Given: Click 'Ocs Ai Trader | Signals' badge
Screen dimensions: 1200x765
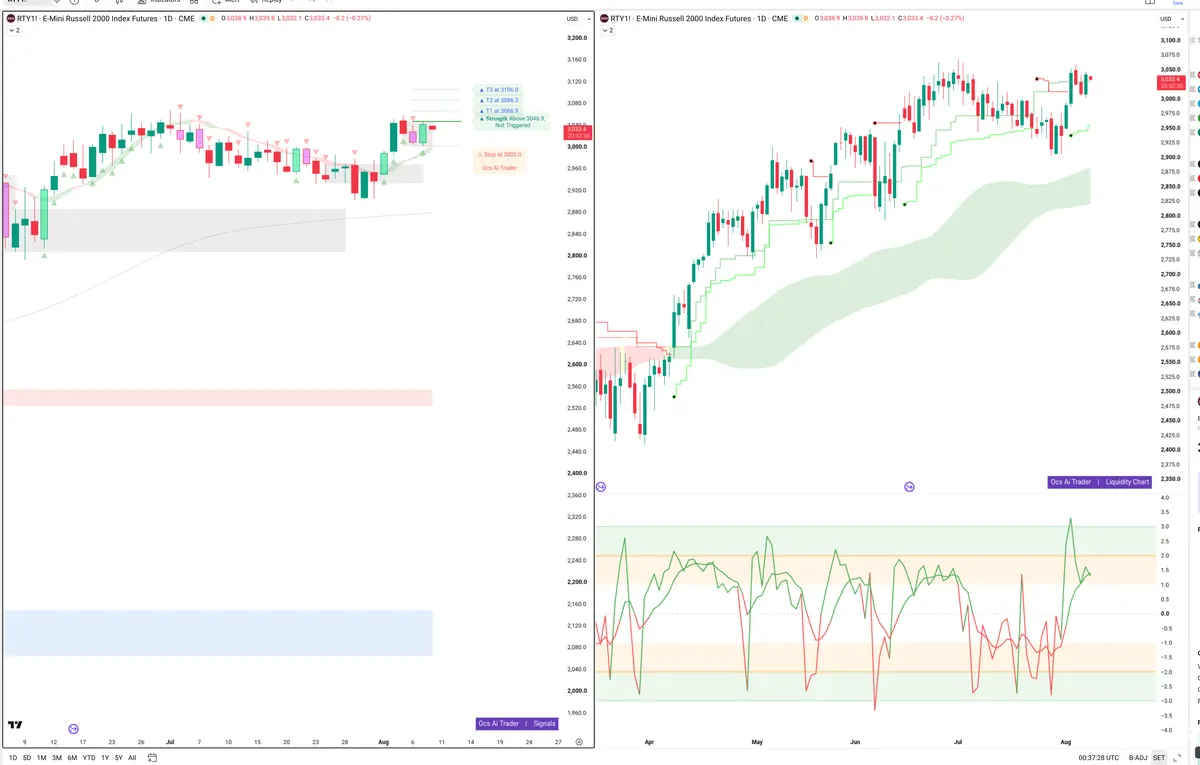Looking at the screenshot, I should click(x=516, y=723).
